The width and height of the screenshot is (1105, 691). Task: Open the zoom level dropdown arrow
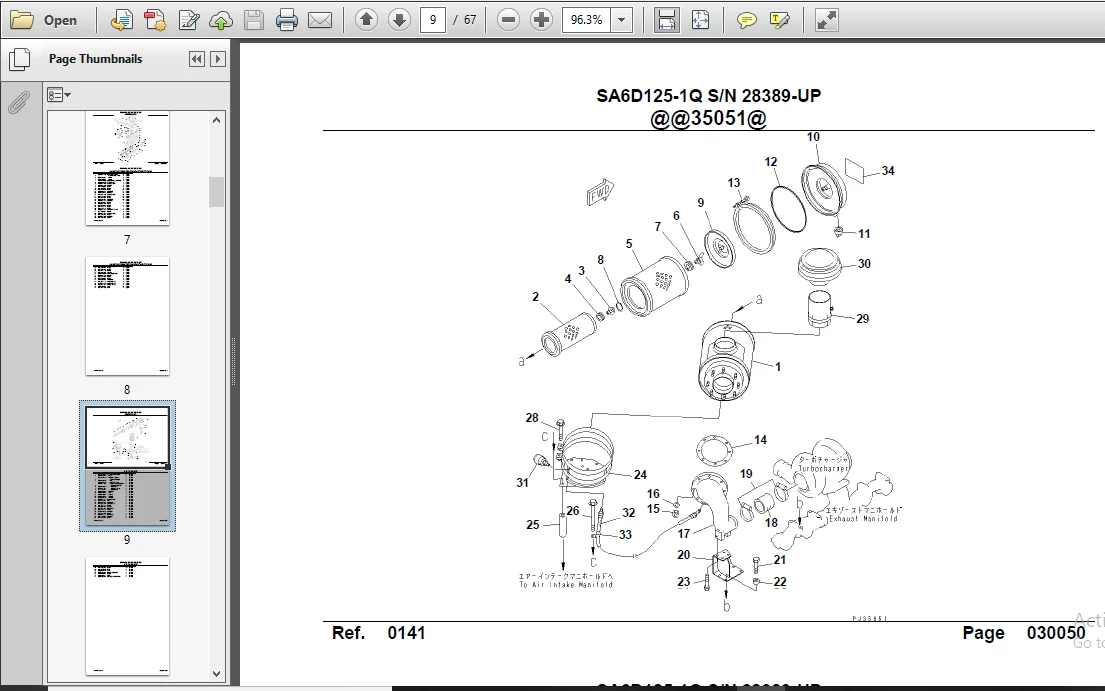click(x=622, y=20)
